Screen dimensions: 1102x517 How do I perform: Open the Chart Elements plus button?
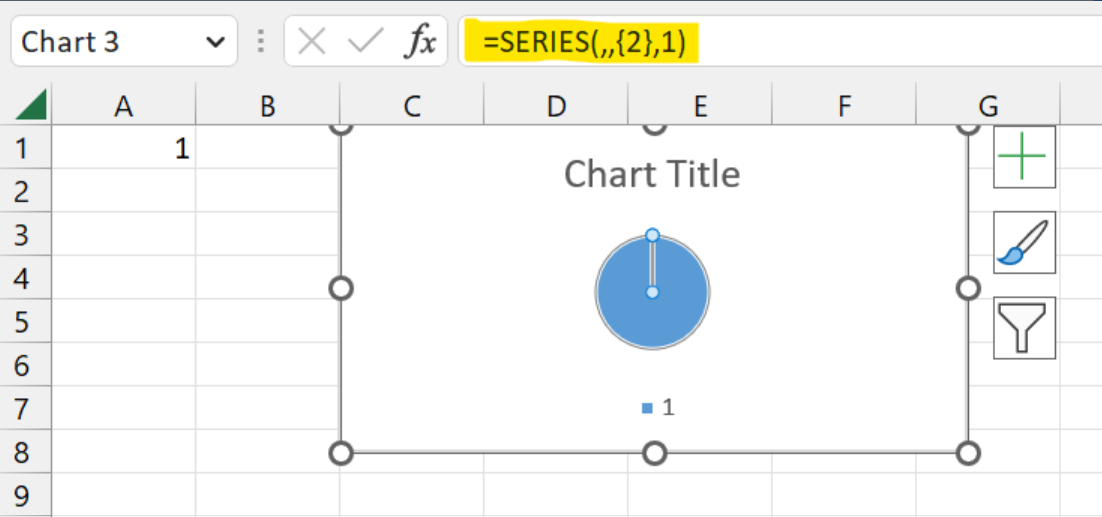click(x=1024, y=157)
